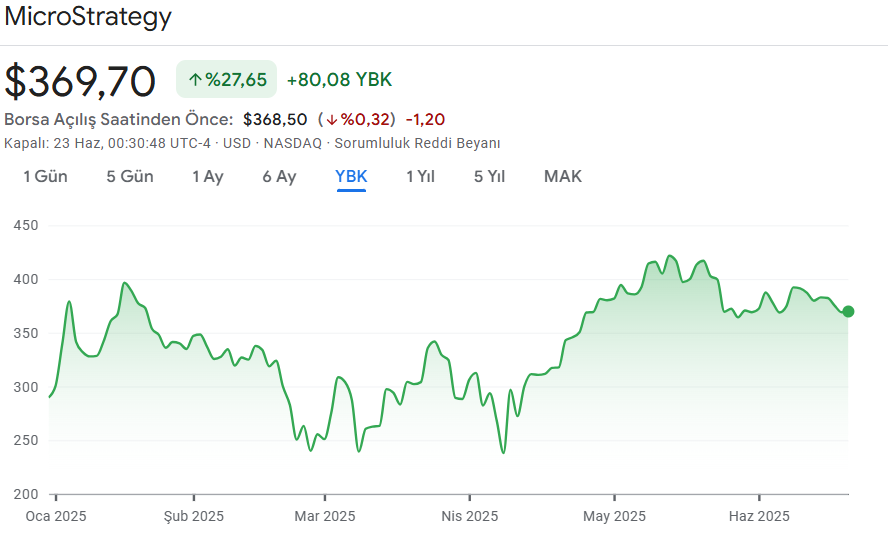
Task: Select the 1 Gün time range tab
Action: 45,177
